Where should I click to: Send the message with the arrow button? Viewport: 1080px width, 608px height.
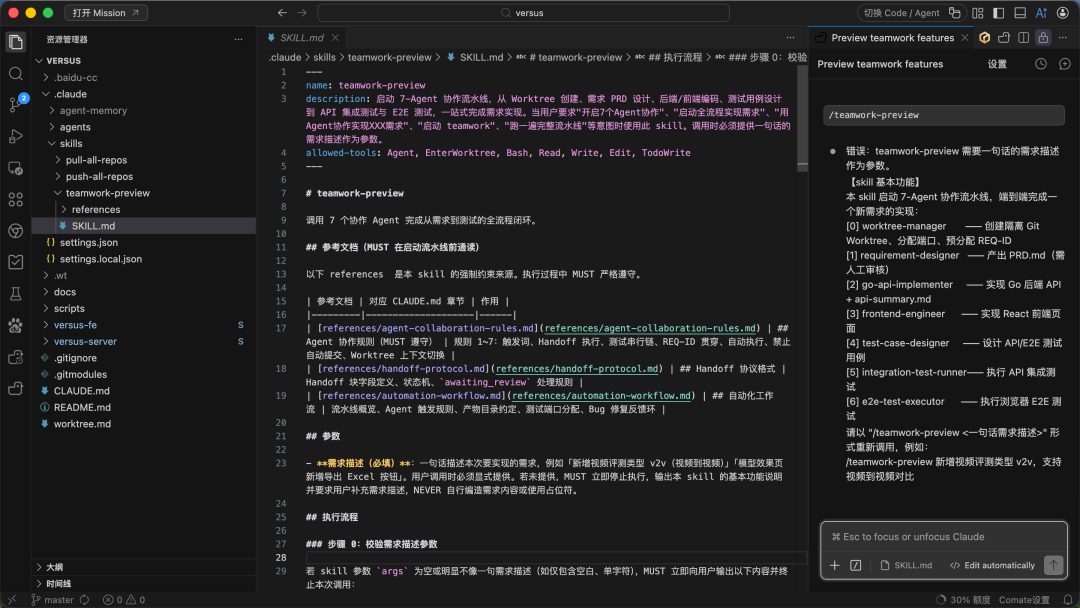pyautogui.click(x=1053, y=565)
